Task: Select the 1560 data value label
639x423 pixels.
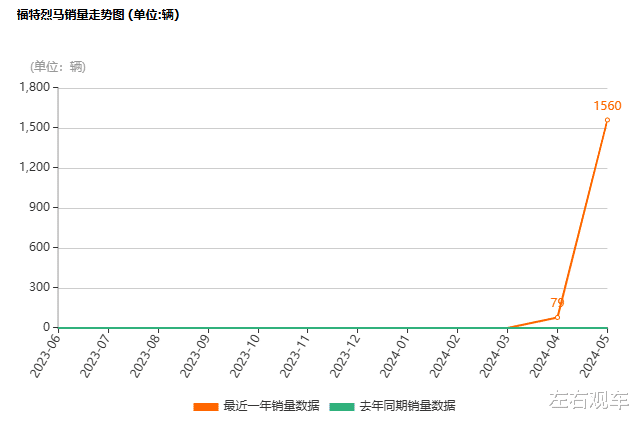Action: click(607, 106)
